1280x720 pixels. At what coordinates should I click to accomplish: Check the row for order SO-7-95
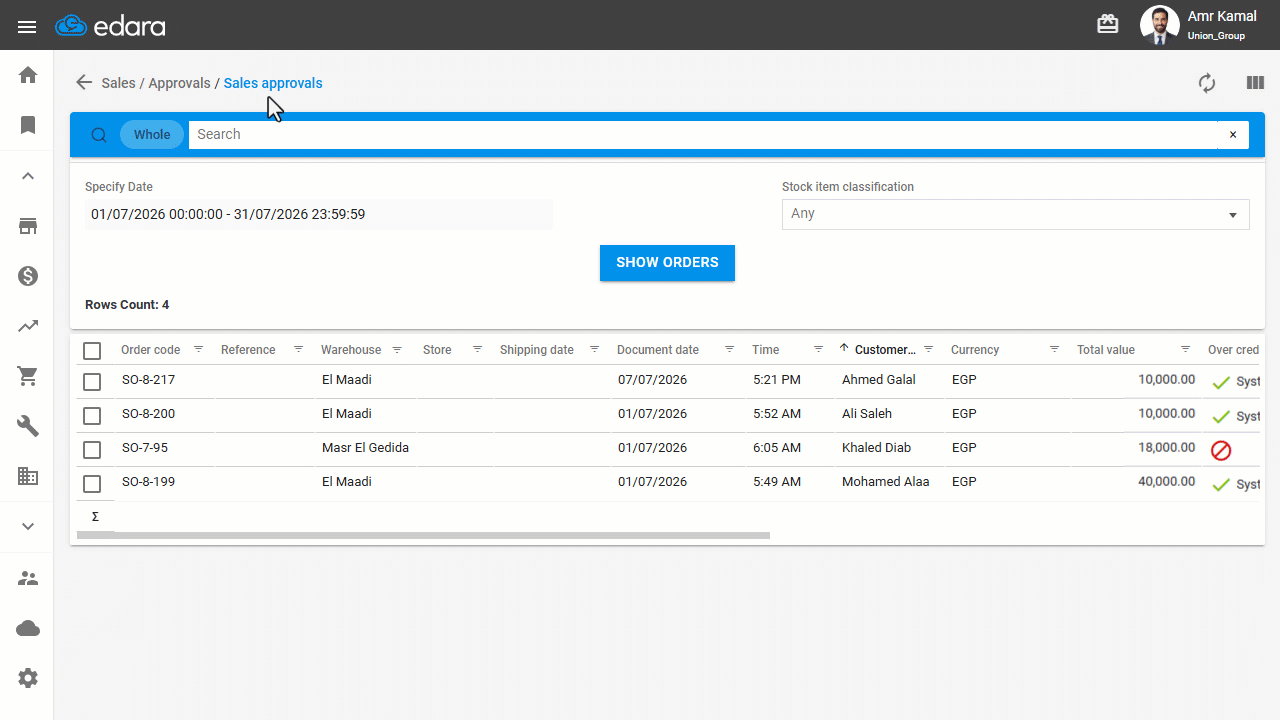(x=92, y=449)
